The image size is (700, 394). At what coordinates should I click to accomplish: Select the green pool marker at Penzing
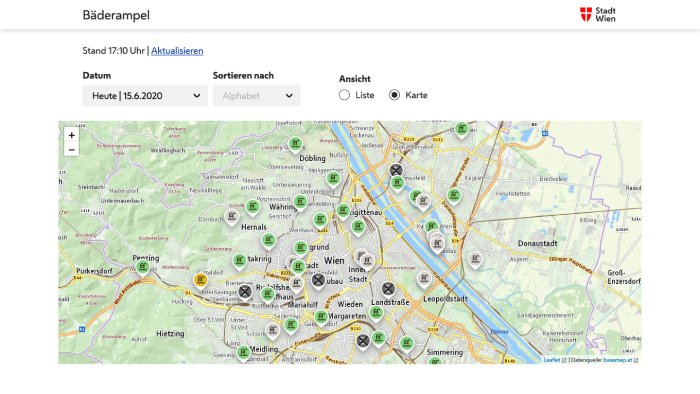click(x=143, y=268)
